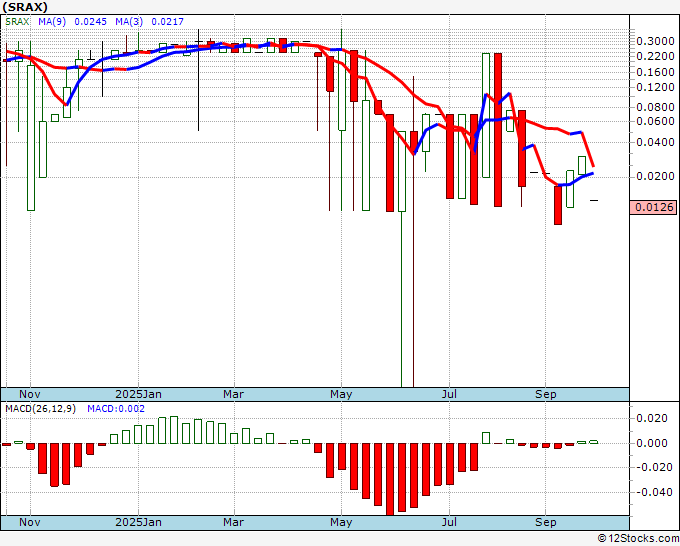The height and width of the screenshot is (546, 680).
Task: Click the 0.1200 price axis label
Action: (655, 87)
